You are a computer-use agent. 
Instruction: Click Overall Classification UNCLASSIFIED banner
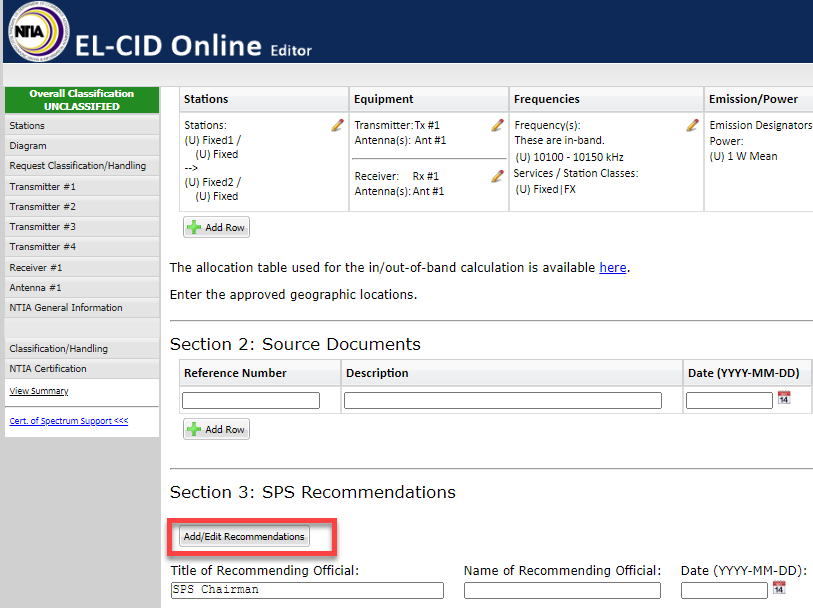click(x=82, y=100)
